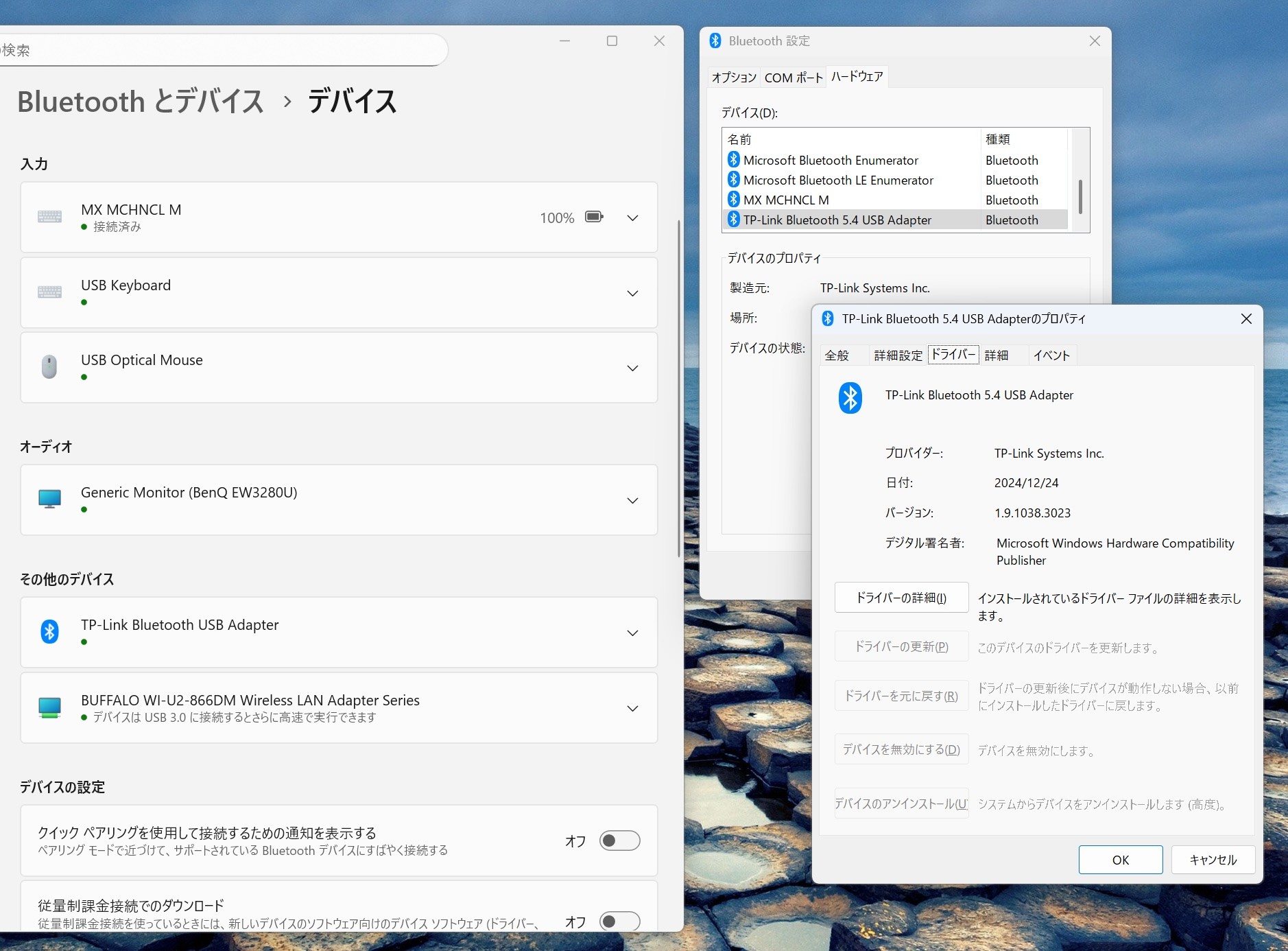The height and width of the screenshot is (951, 1288).
Task: Click the USB Keyboard device icon
Action: click(x=49, y=292)
